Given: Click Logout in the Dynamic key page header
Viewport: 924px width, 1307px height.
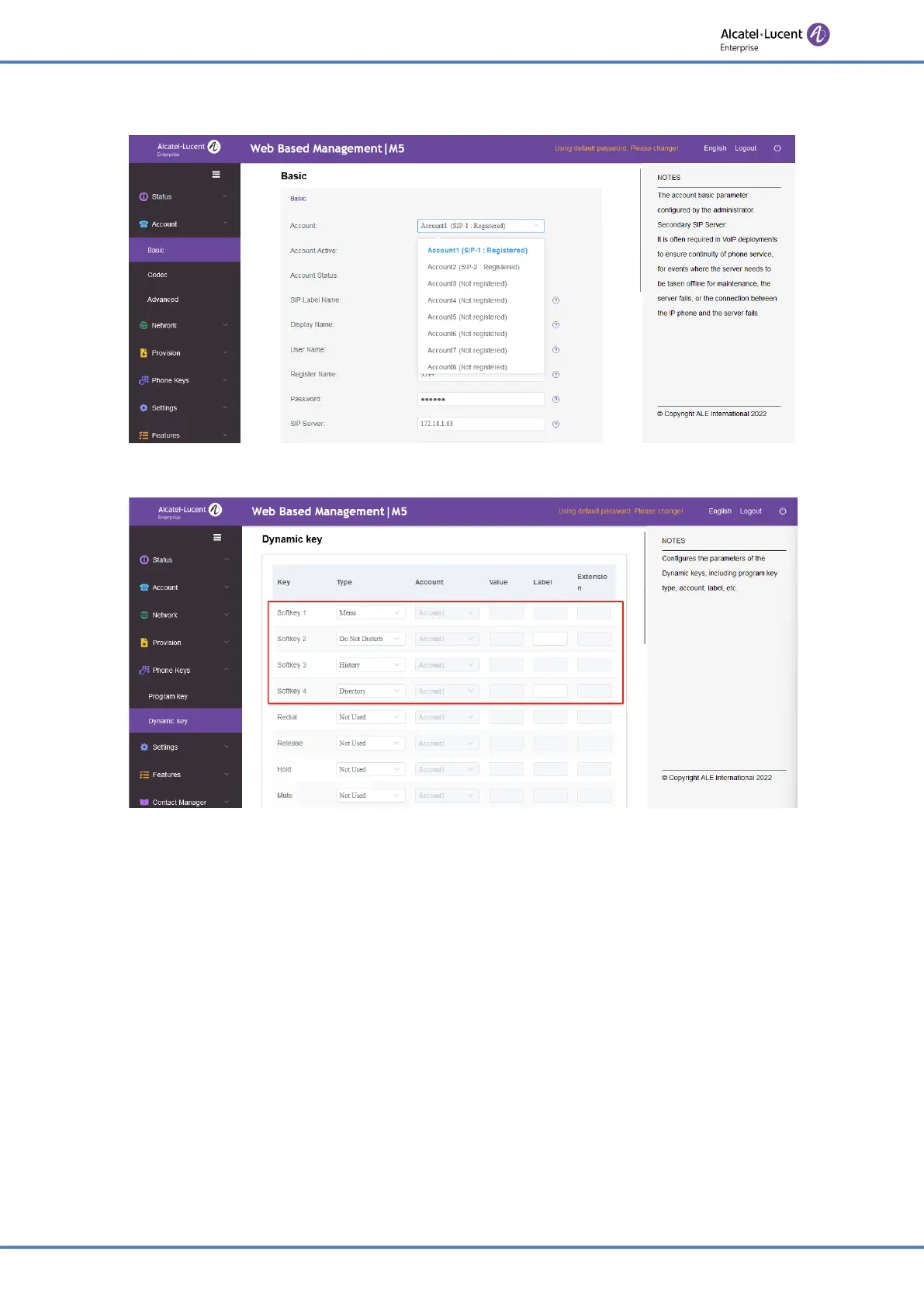Looking at the screenshot, I should [x=751, y=511].
